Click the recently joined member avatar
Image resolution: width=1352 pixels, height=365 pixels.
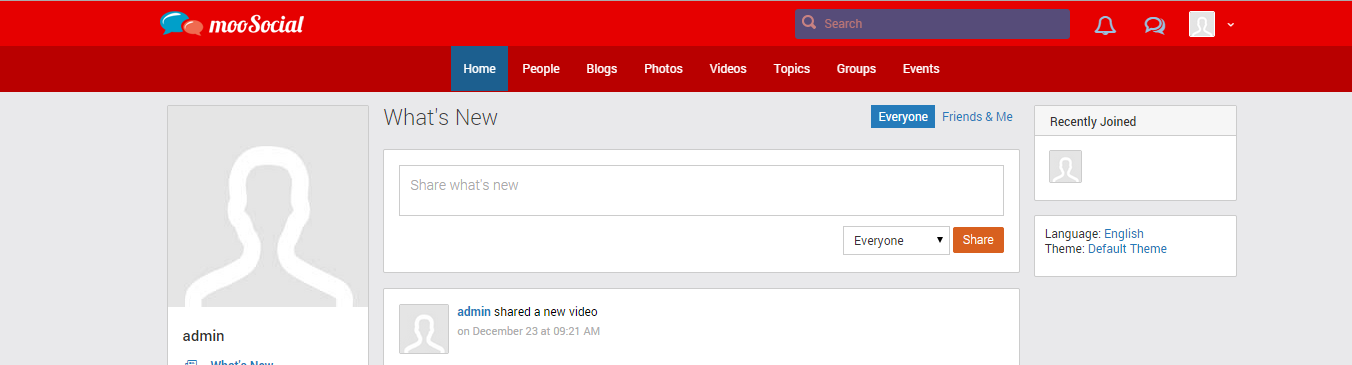pos(1065,167)
